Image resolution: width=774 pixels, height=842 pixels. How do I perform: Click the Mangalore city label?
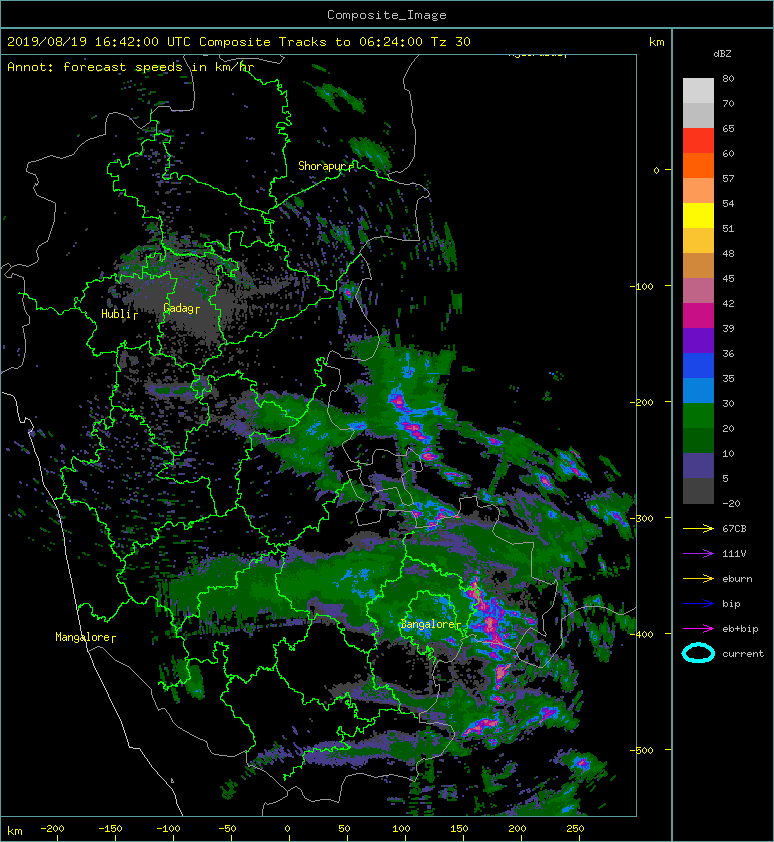click(x=83, y=637)
